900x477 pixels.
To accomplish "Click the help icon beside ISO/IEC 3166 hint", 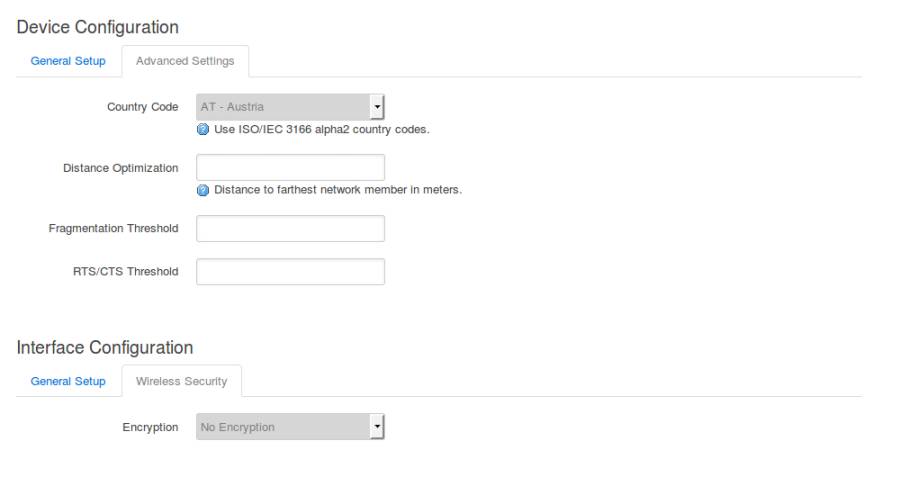I will coord(204,129).
